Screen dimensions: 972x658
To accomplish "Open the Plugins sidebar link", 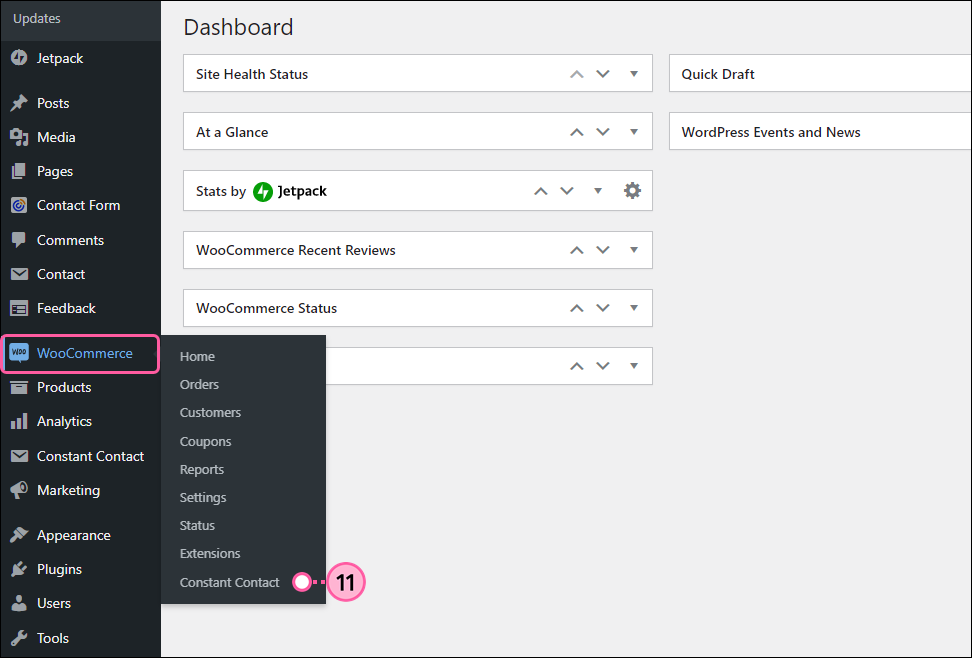I will pos(60,569).
